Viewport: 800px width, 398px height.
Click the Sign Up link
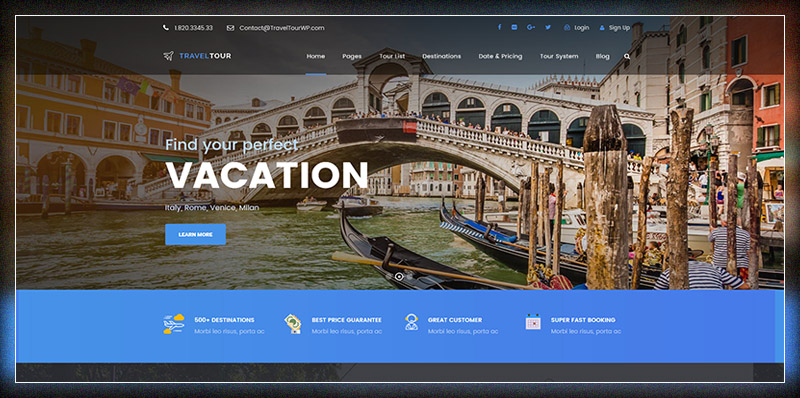coord(619,28)
